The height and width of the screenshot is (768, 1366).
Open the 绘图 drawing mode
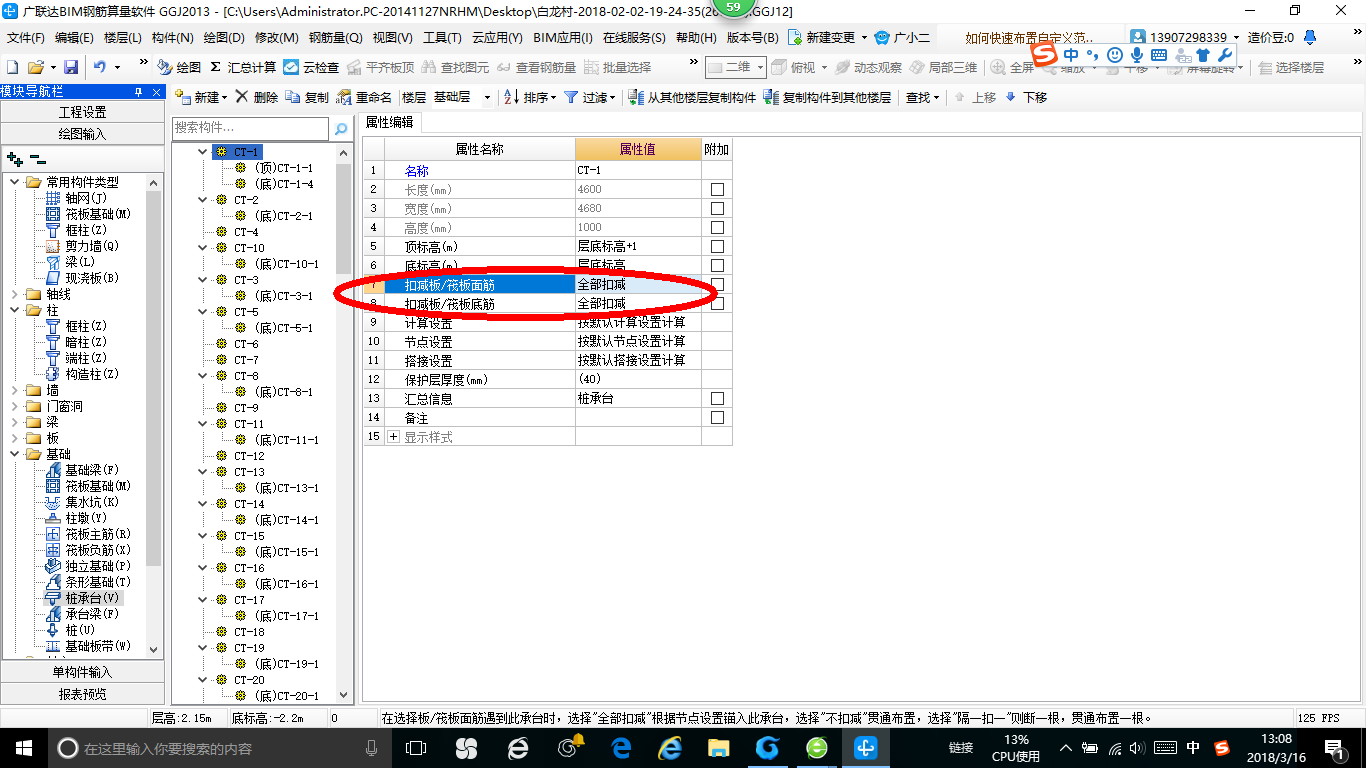[x=179, y=67]
